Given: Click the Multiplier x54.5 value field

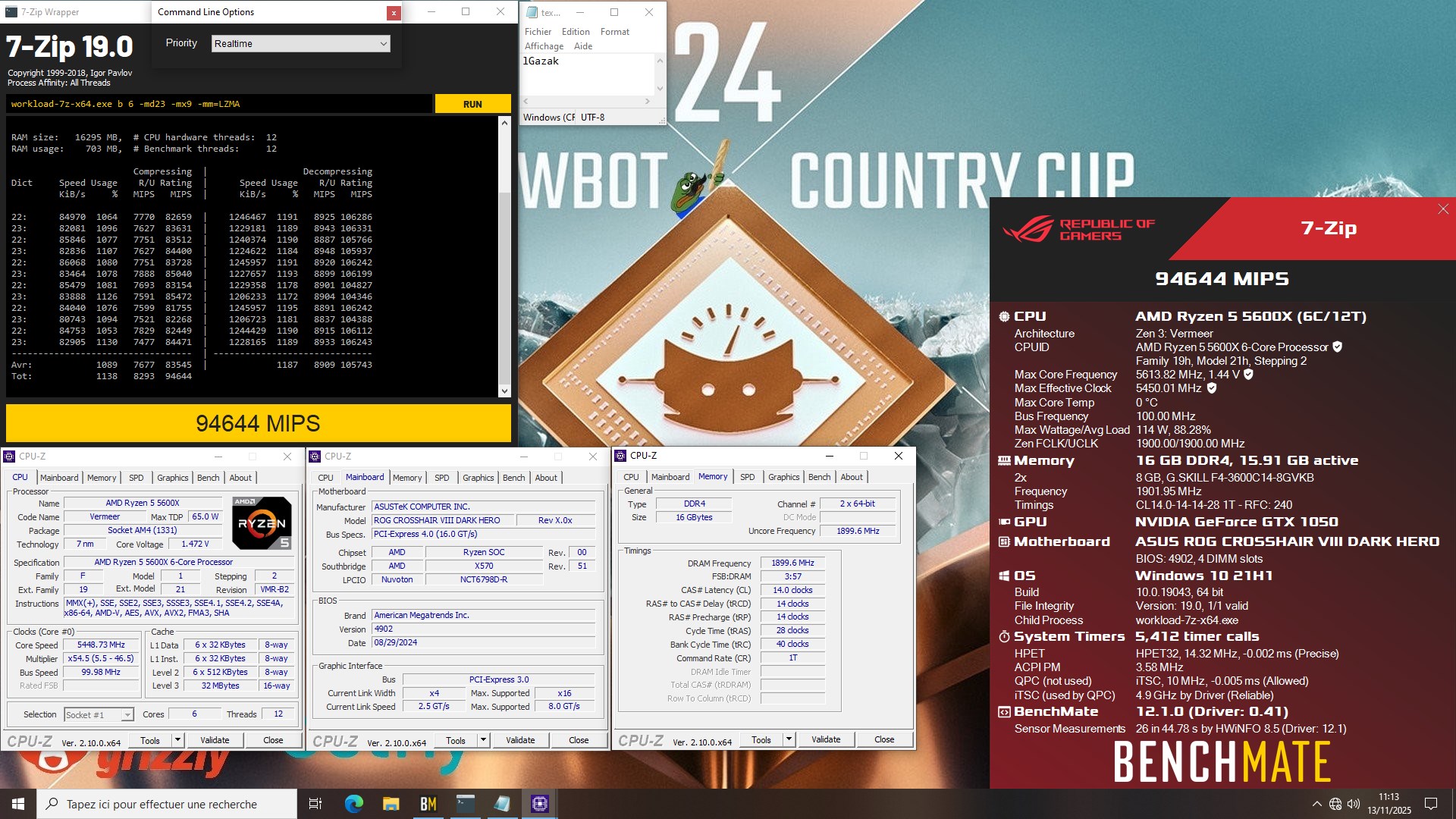Looking at the screenshot, I should [x=101, y=659].
